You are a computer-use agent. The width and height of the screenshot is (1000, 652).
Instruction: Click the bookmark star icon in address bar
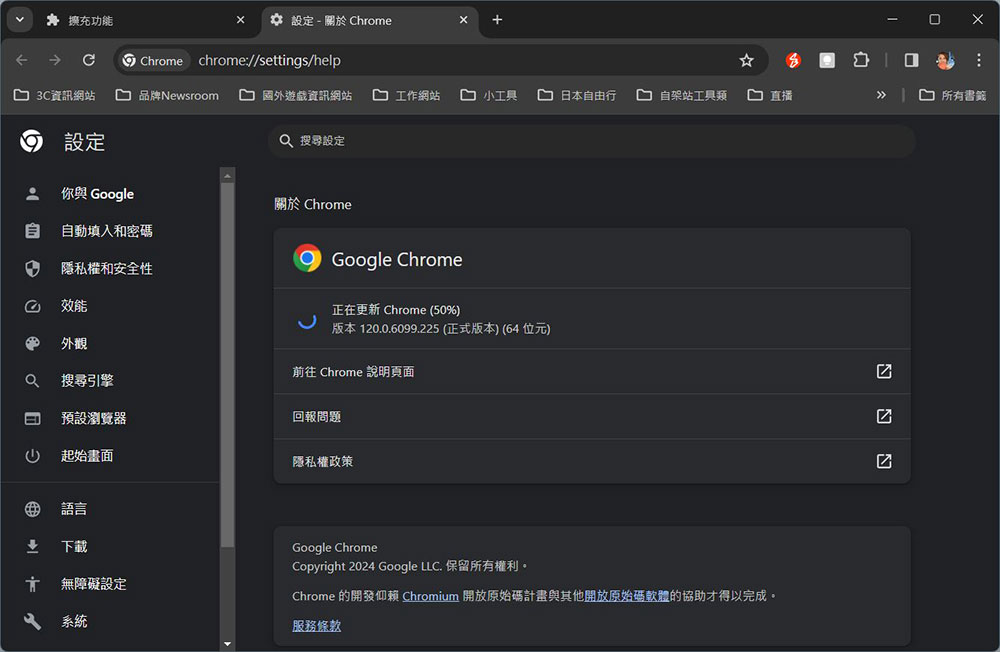(x=746, y=61)
